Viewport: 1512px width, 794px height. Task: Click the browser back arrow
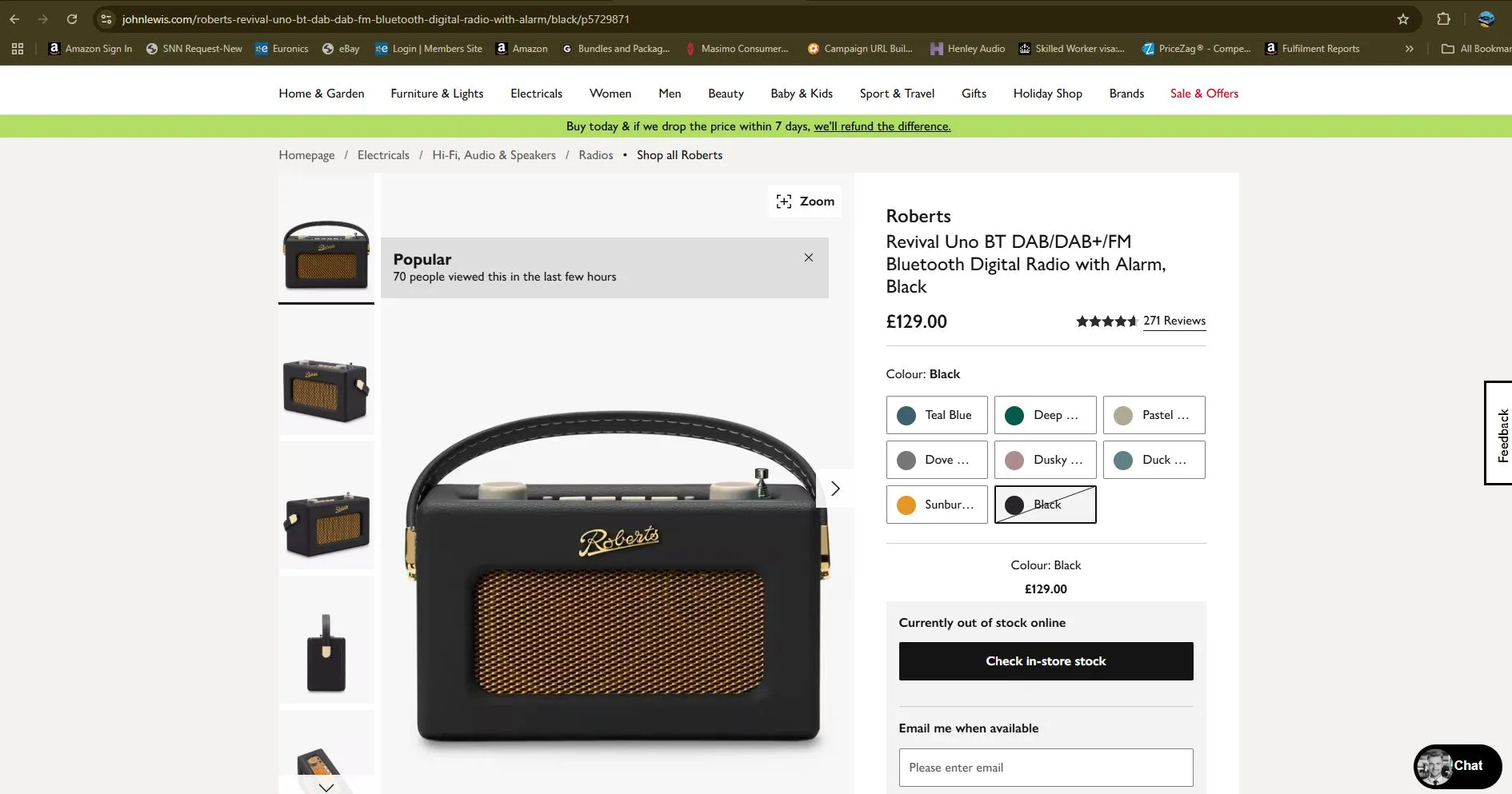14,19
